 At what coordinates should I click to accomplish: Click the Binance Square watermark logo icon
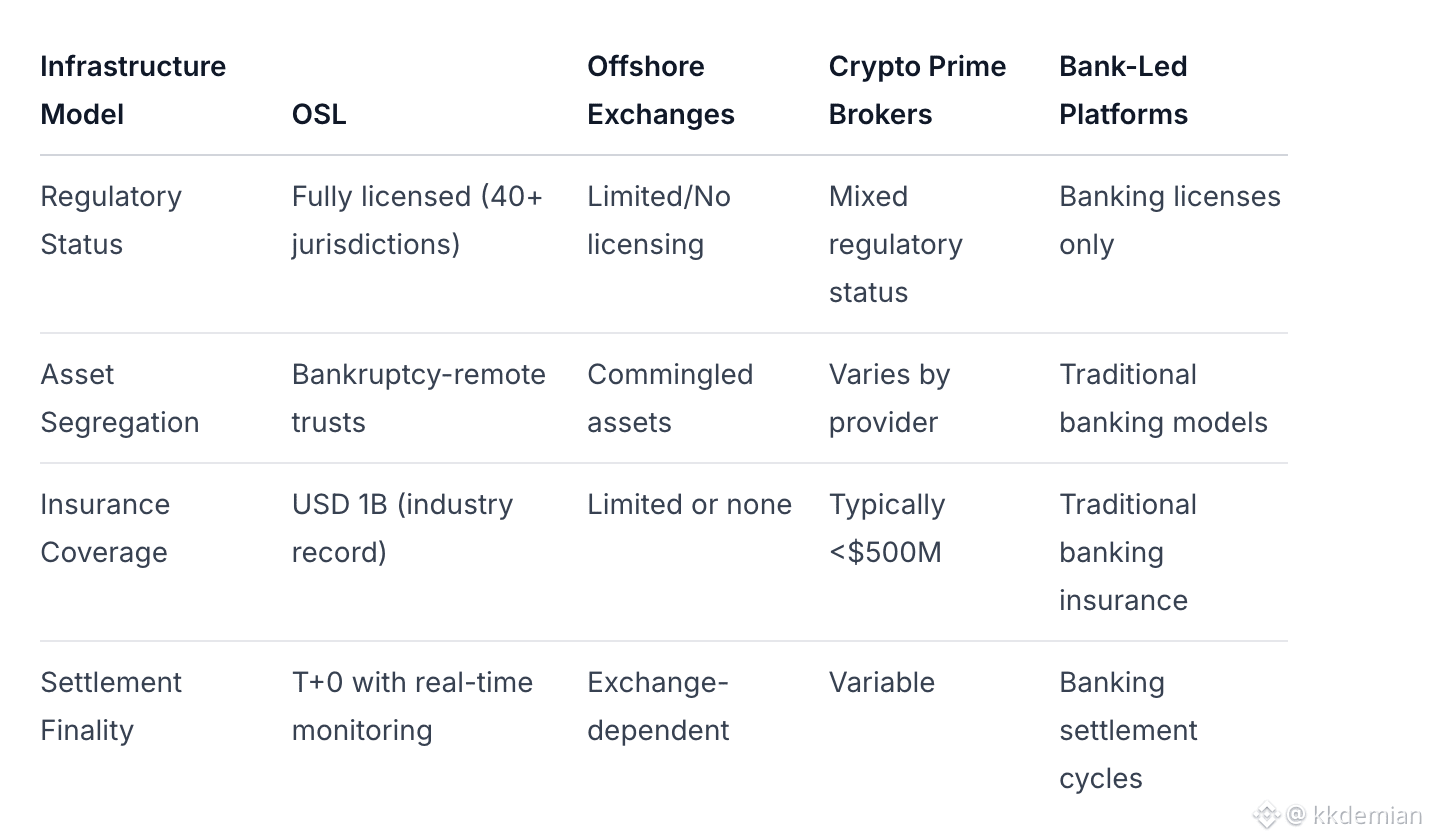click(1266, 815)
